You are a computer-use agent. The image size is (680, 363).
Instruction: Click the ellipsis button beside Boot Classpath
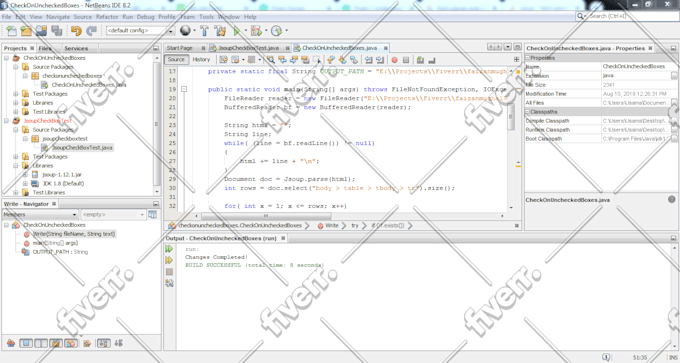(673, 139)
